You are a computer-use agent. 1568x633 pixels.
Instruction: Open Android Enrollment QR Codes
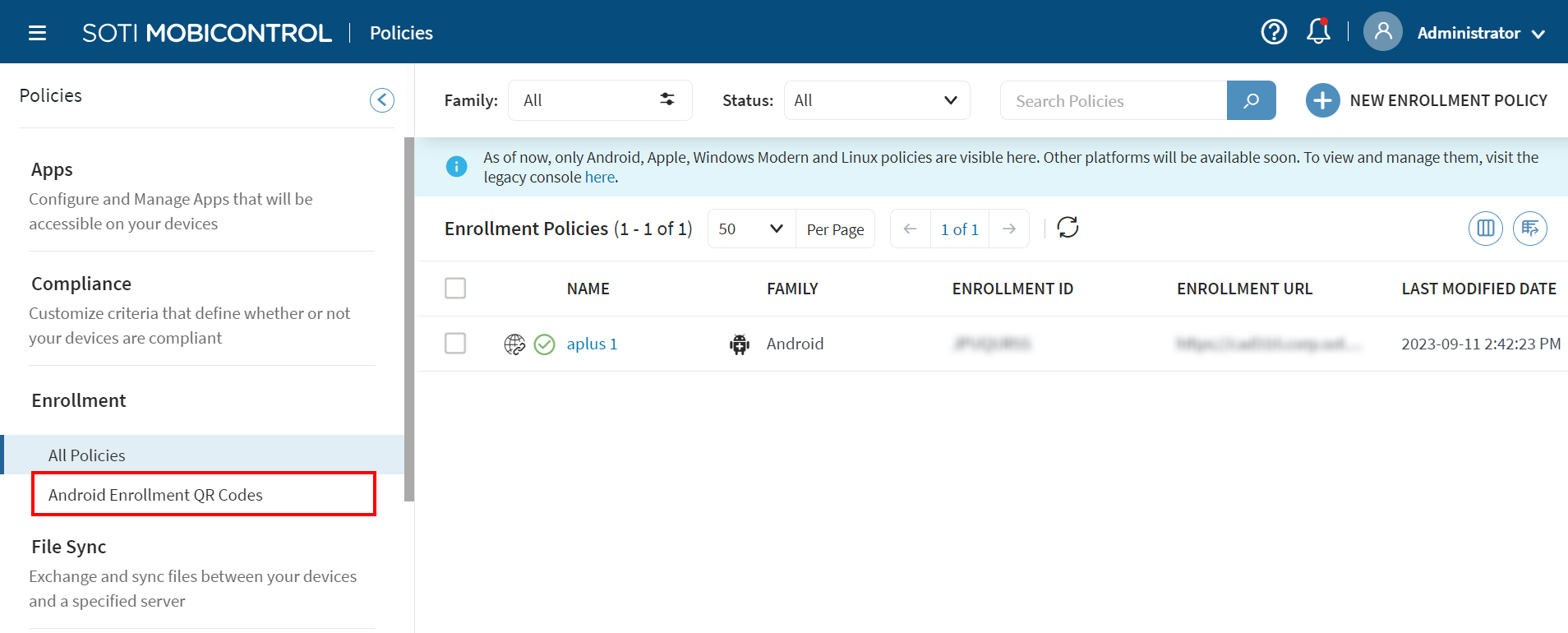155,495
